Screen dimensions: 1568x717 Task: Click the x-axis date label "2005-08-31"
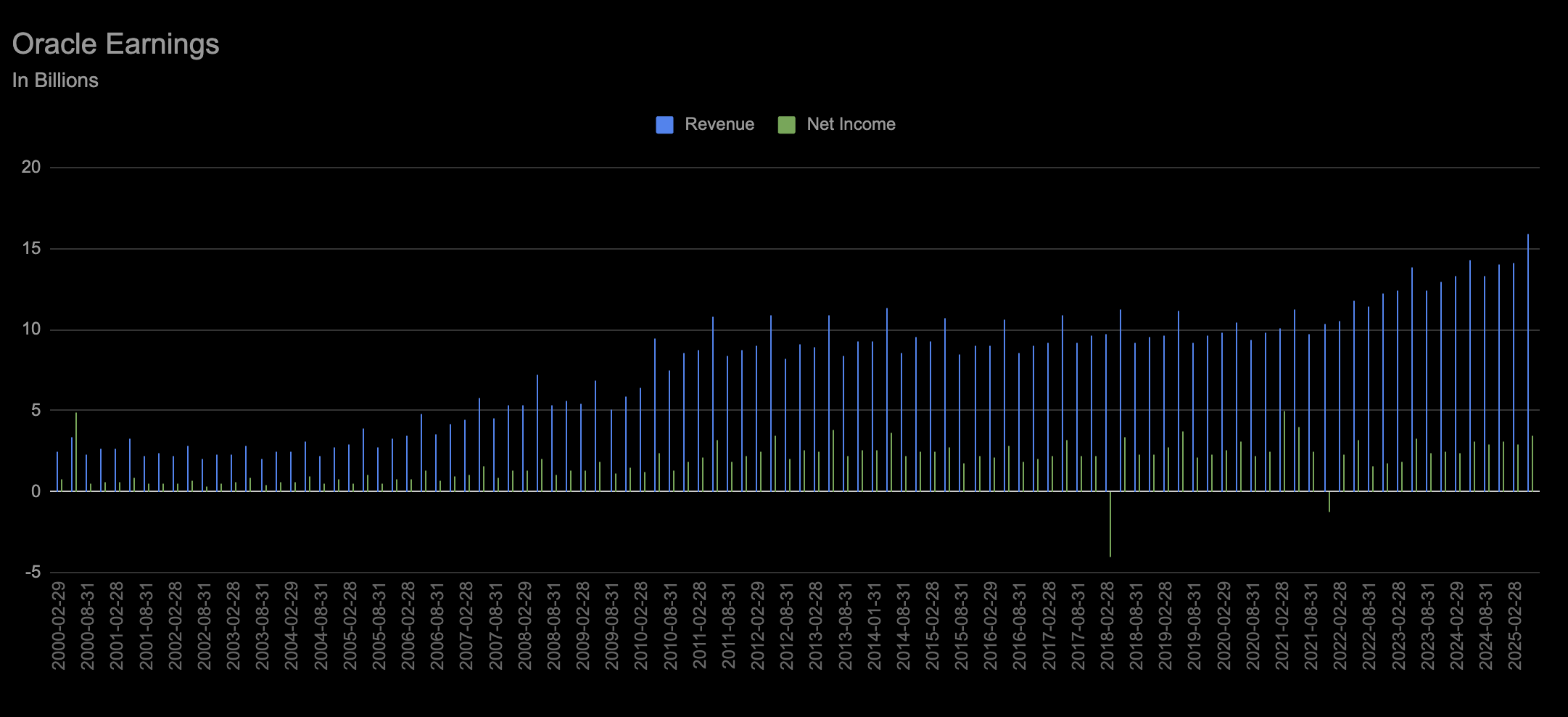click(x=379, y=626)
